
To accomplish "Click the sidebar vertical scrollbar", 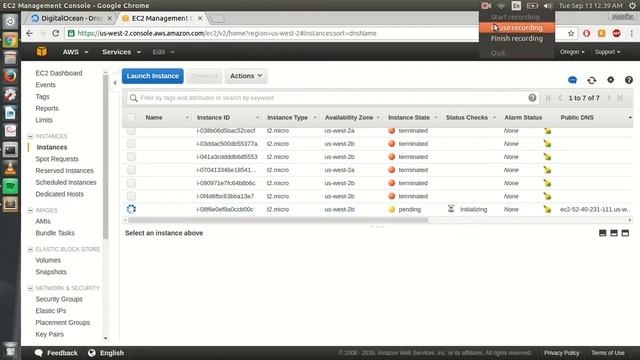I will (105, 157).
